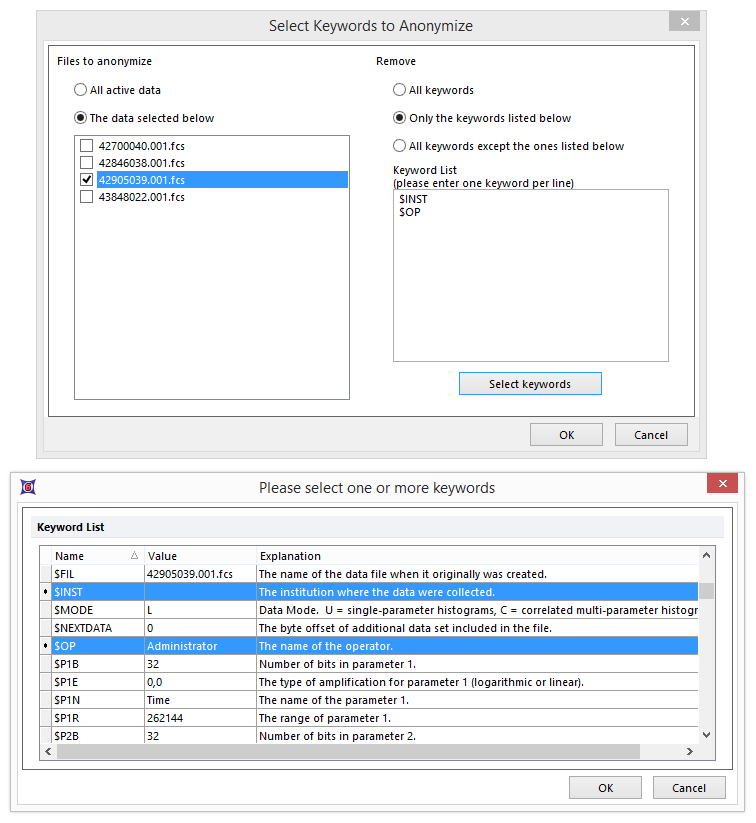Check the 42846038.001.fcs file checkbox

click(87, 162)
